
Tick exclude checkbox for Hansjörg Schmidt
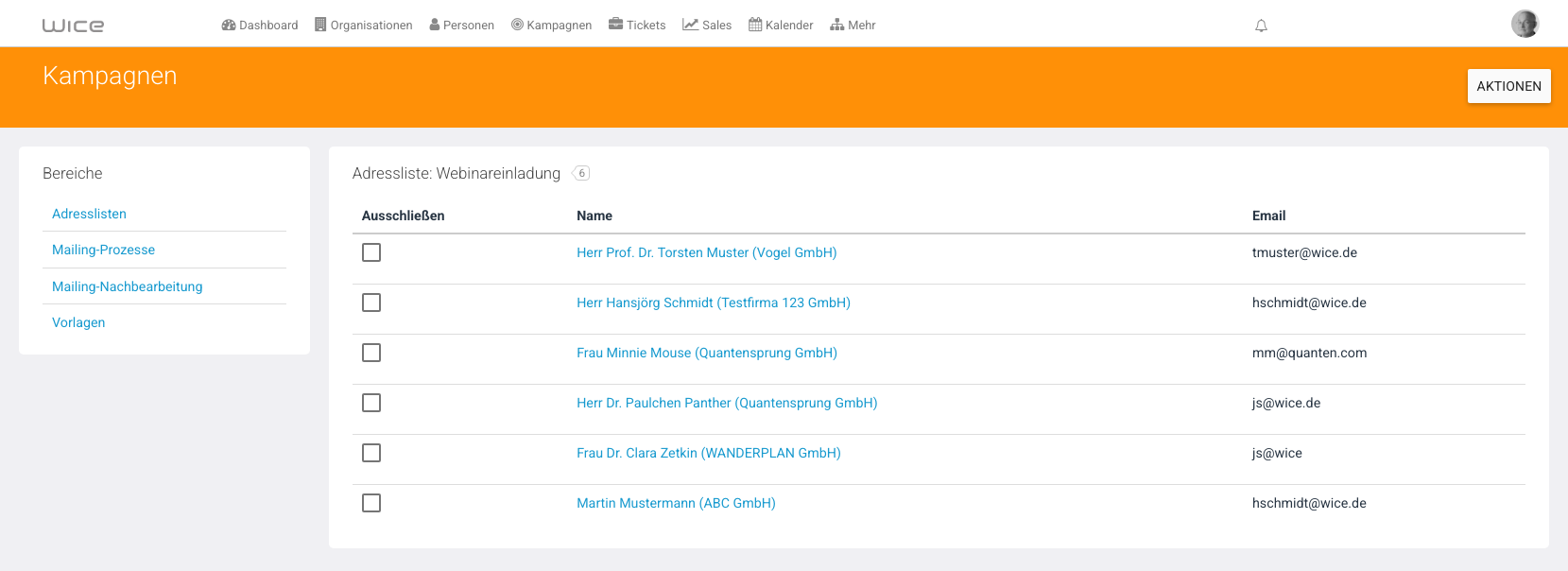tap(371, 303)
